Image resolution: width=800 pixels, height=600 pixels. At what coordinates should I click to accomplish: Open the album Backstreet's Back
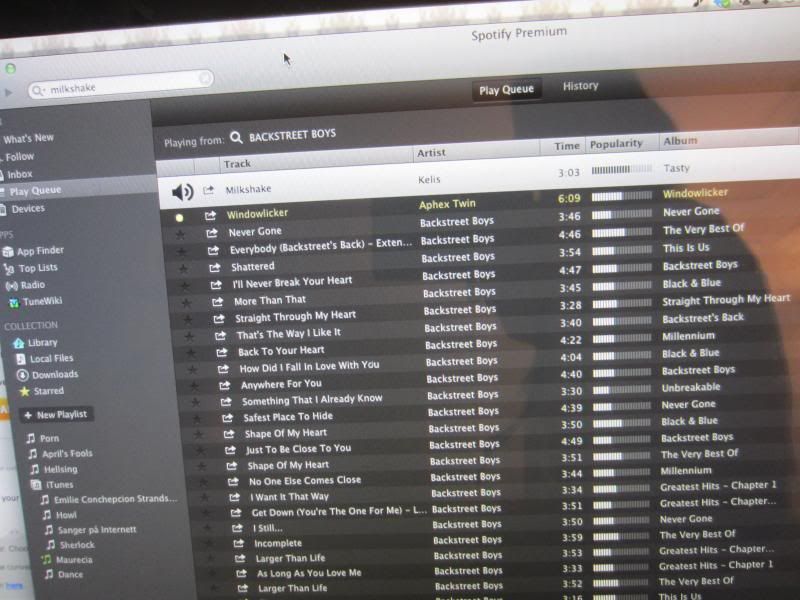703,318
